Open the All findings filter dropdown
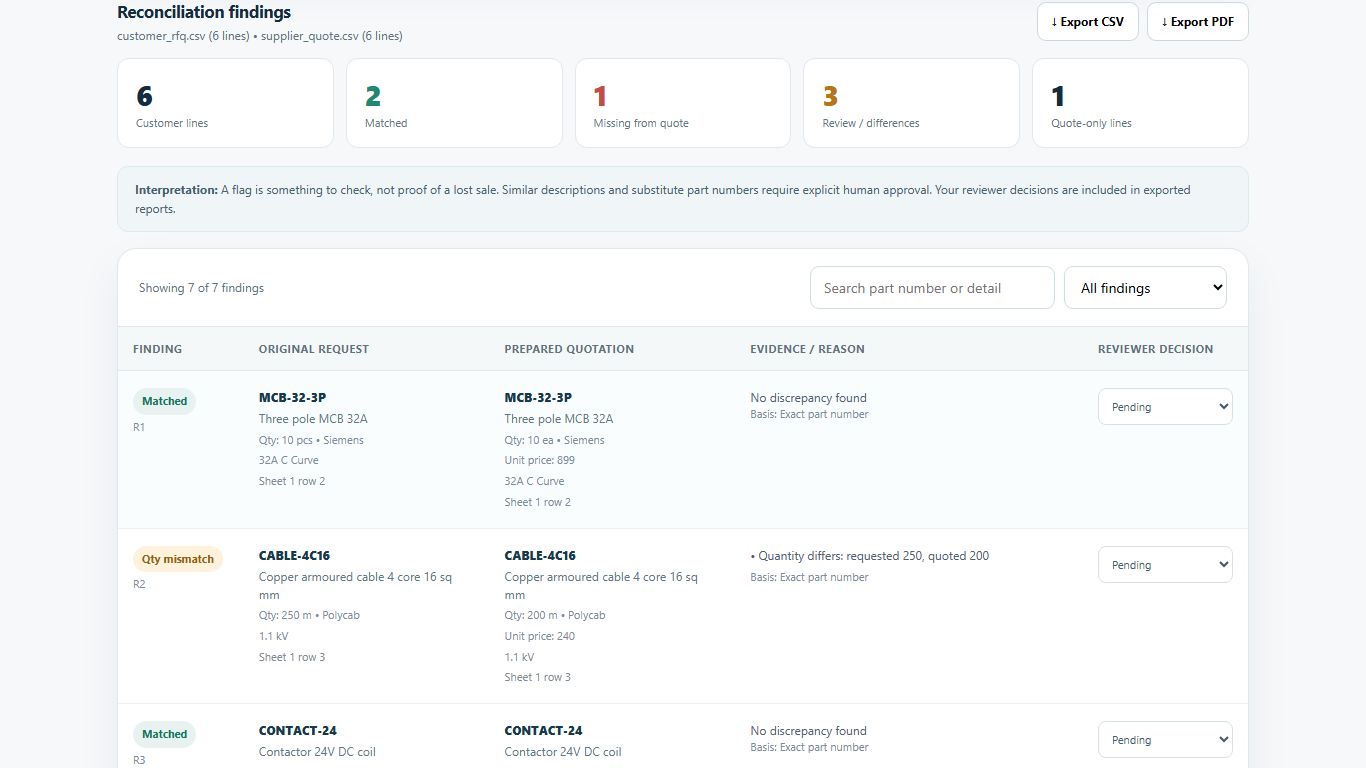Image resolution: width=1366 pixels, height=768 pixels. tap(1145, 288)
